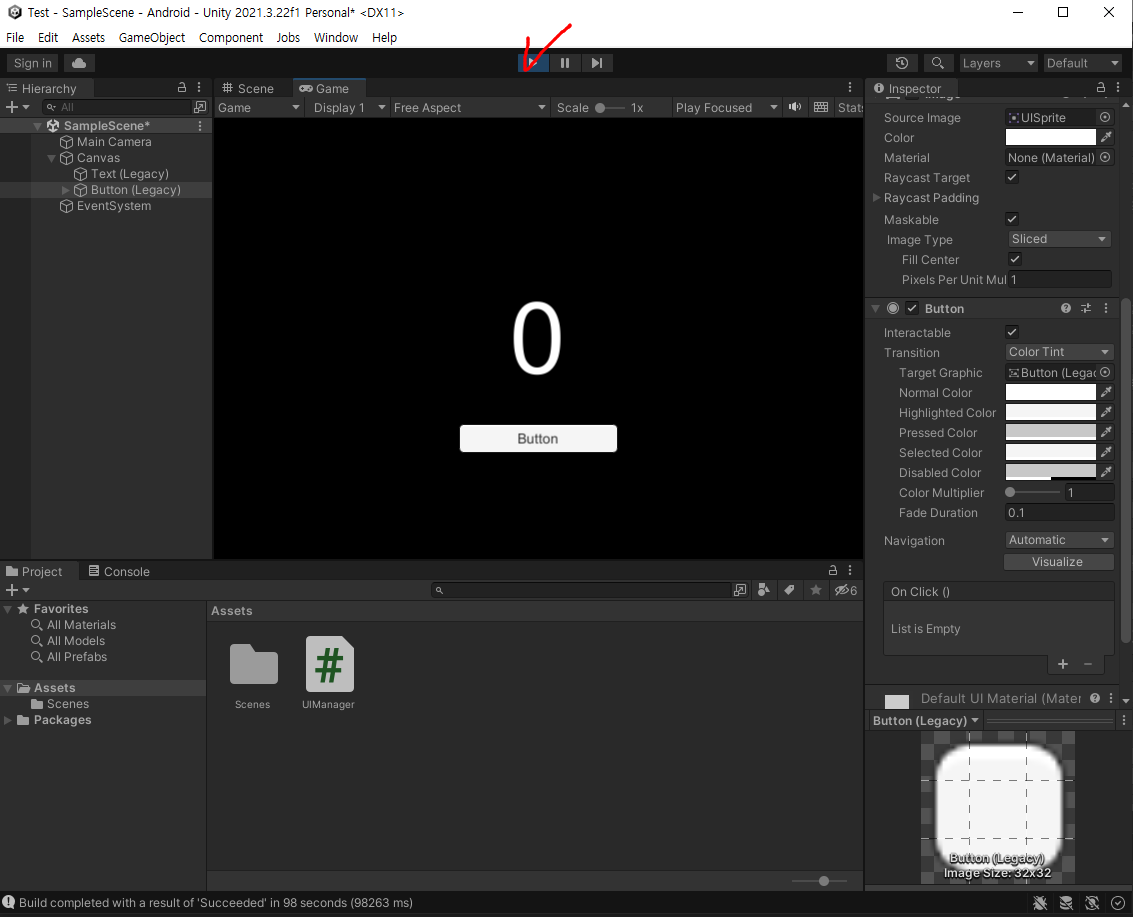The image size is (1133, 917).
Task: Open Source Image object picker
Action: pyautogui.click(x=1105, y=117)
